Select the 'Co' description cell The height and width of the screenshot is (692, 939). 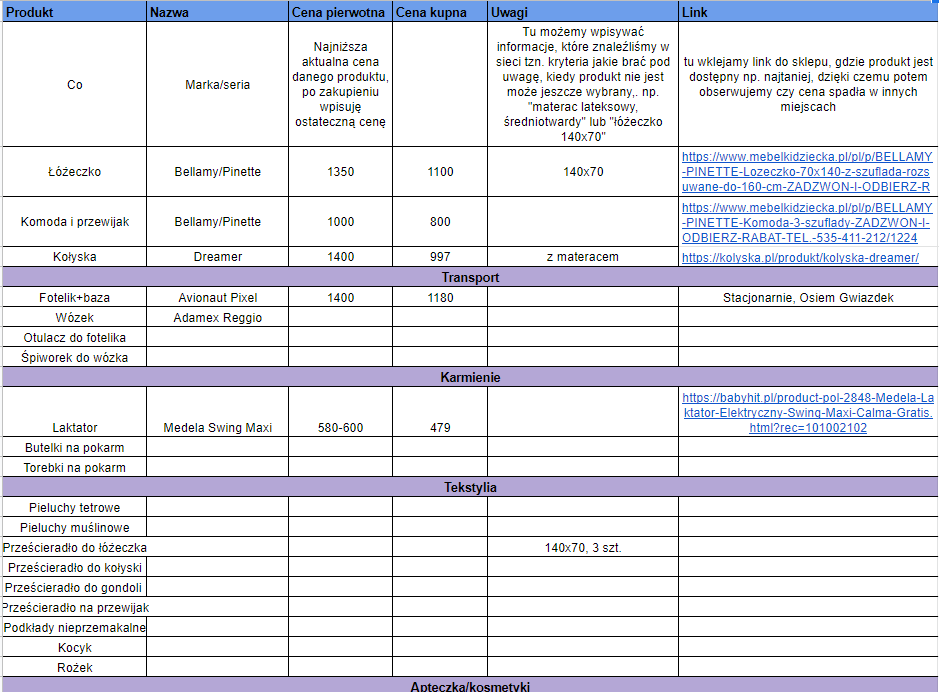click(74, 84)
